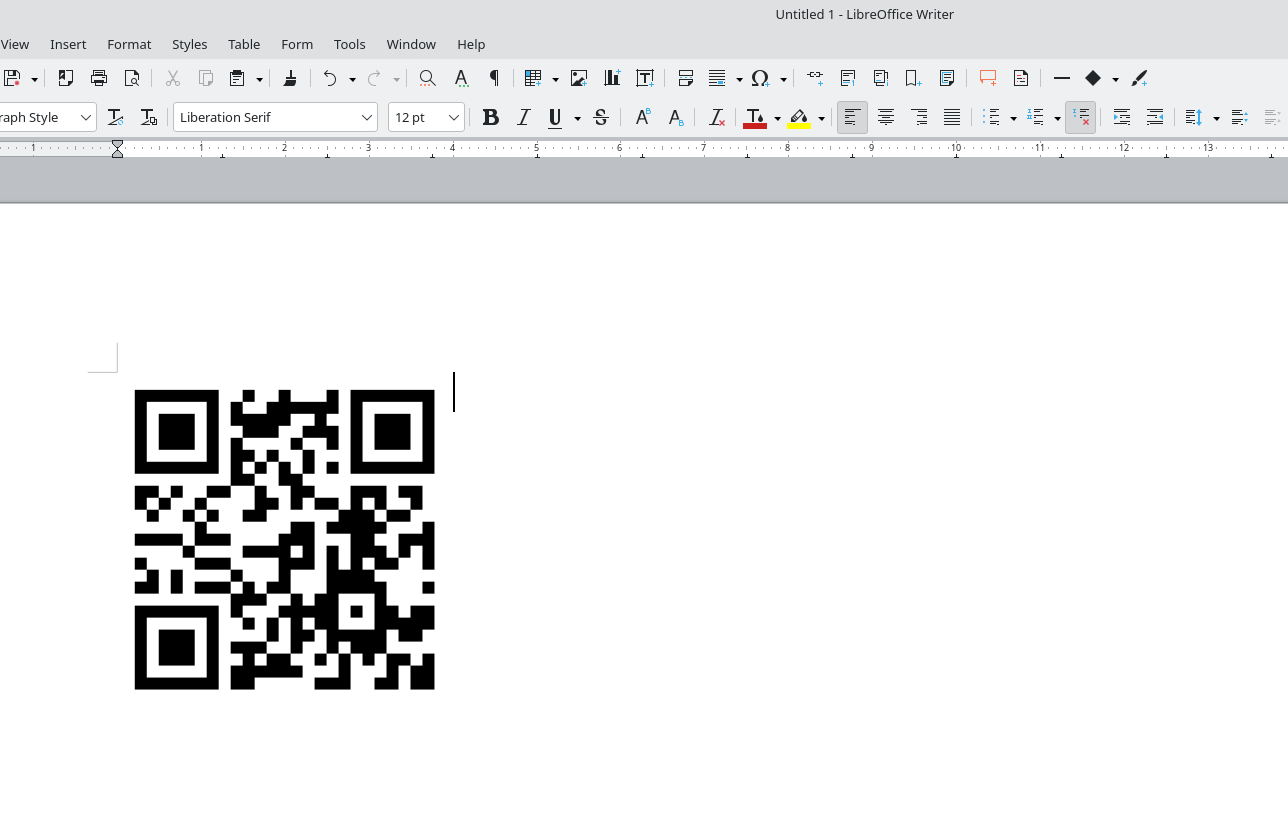The image size is (1288, 831).
Task: Click the Align Right button
Action: click(x=919, y=117)
